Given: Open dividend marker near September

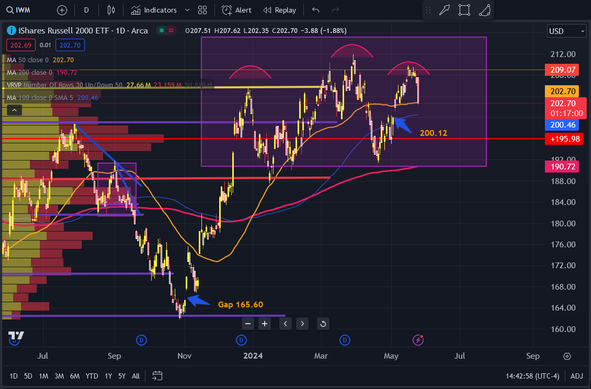Looking at the screenshot, I should pyautogui.click(x=141, y=340).
